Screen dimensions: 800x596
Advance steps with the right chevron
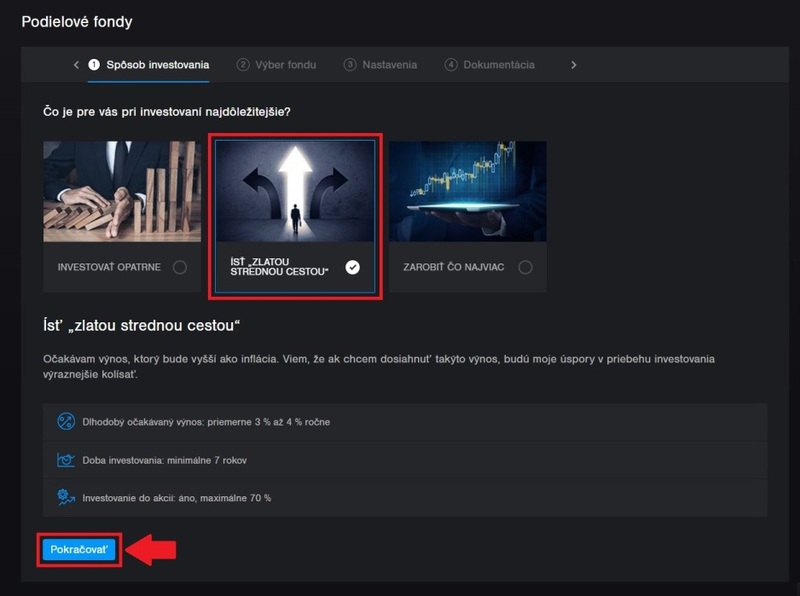tap(573, 65)
